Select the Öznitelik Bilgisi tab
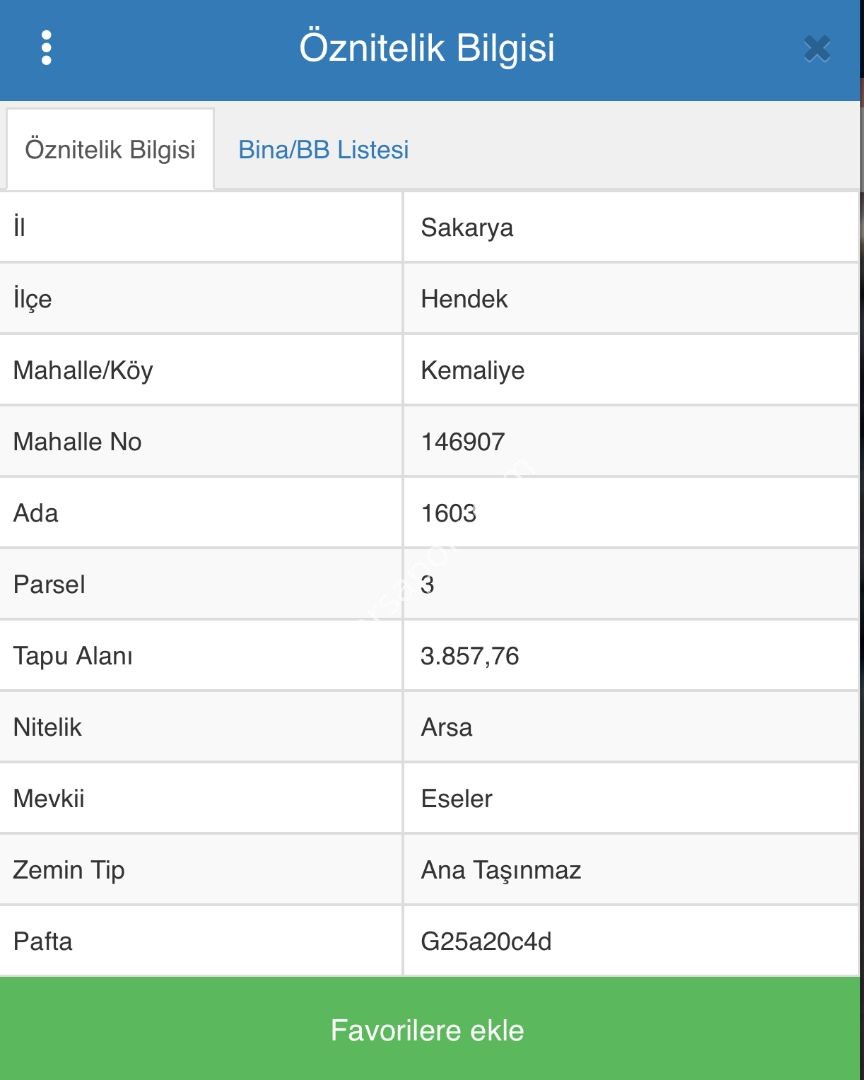 click(110, 150)
